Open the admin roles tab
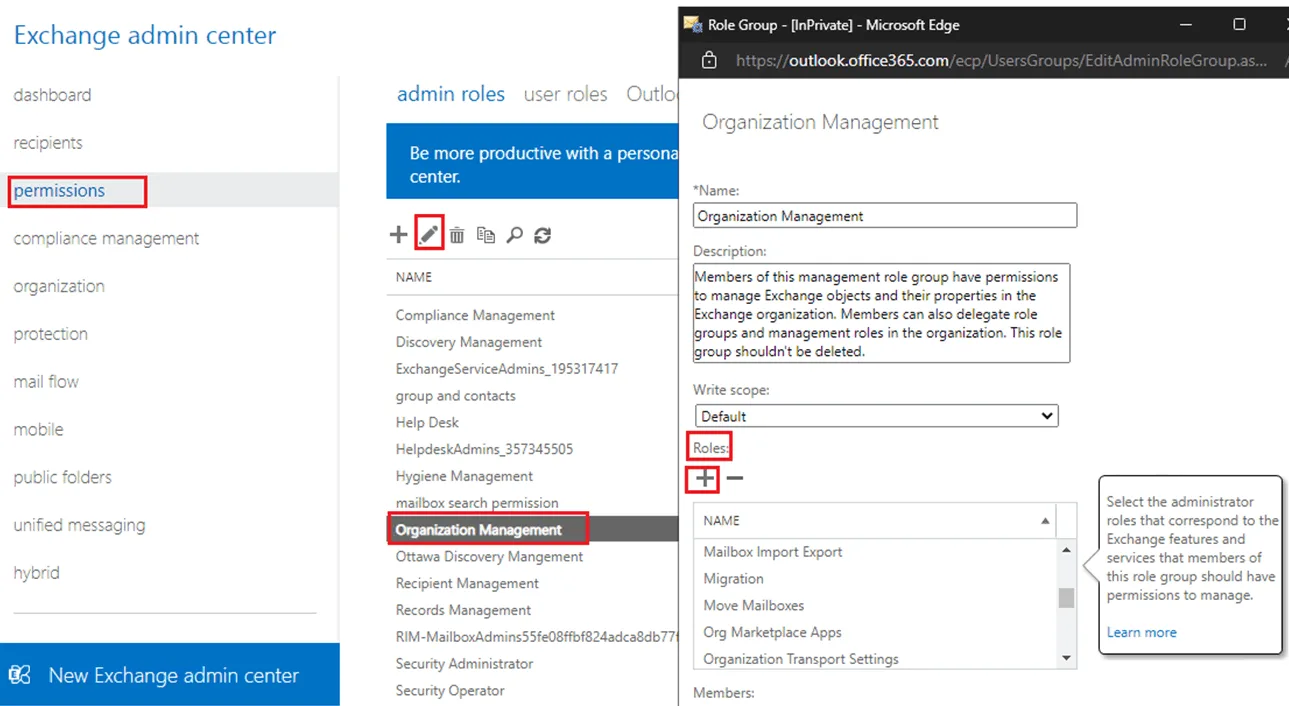Screen dimensions: 1289x706 tap(450, 94)
